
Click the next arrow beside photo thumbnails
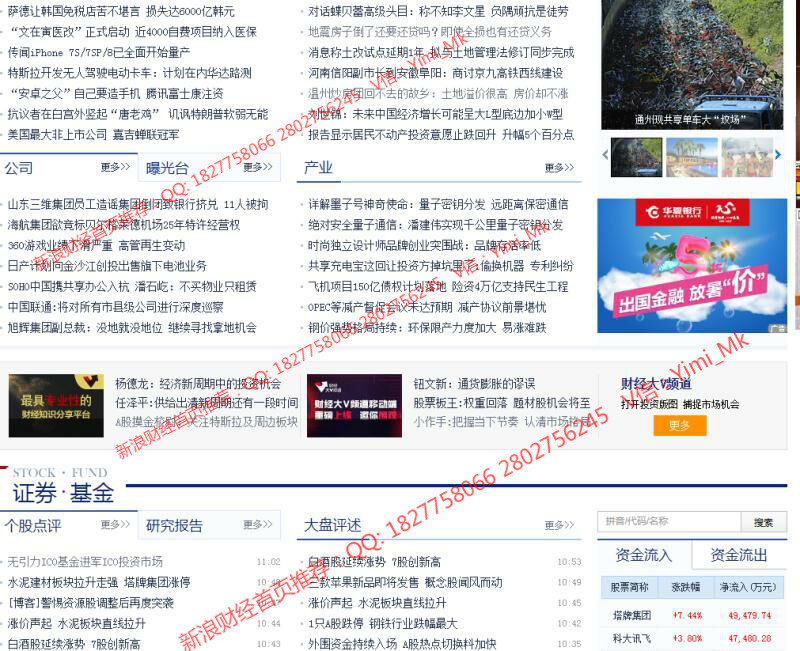point(778,155)
